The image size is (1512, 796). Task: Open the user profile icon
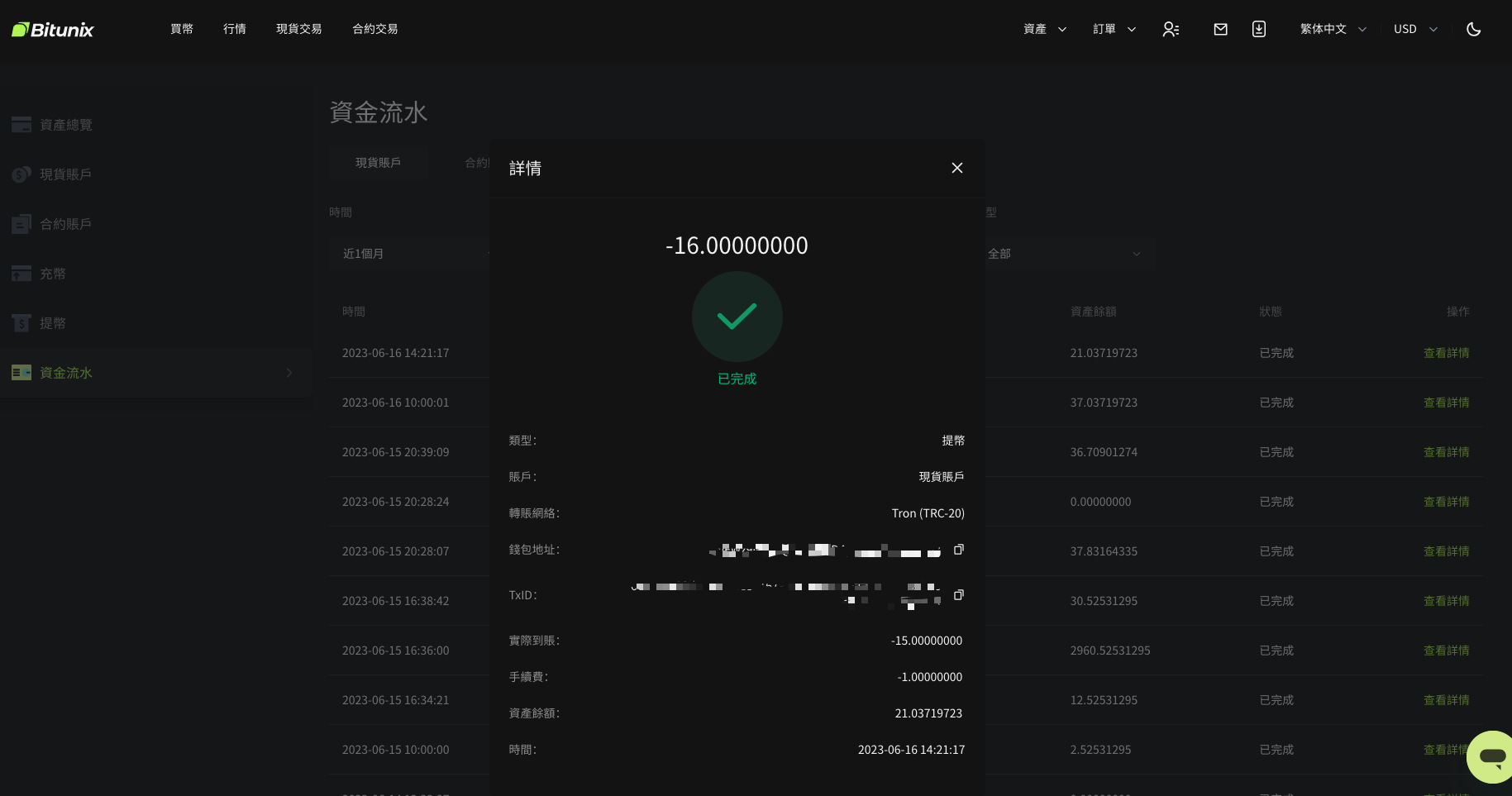(1171, 29)
